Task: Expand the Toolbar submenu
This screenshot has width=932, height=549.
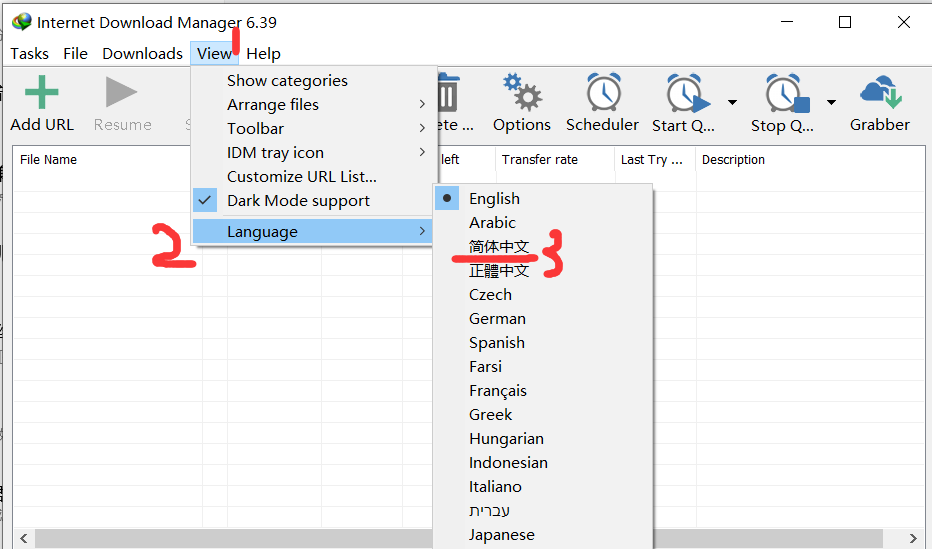Action: pyautogui.click(x=313, y=128)
